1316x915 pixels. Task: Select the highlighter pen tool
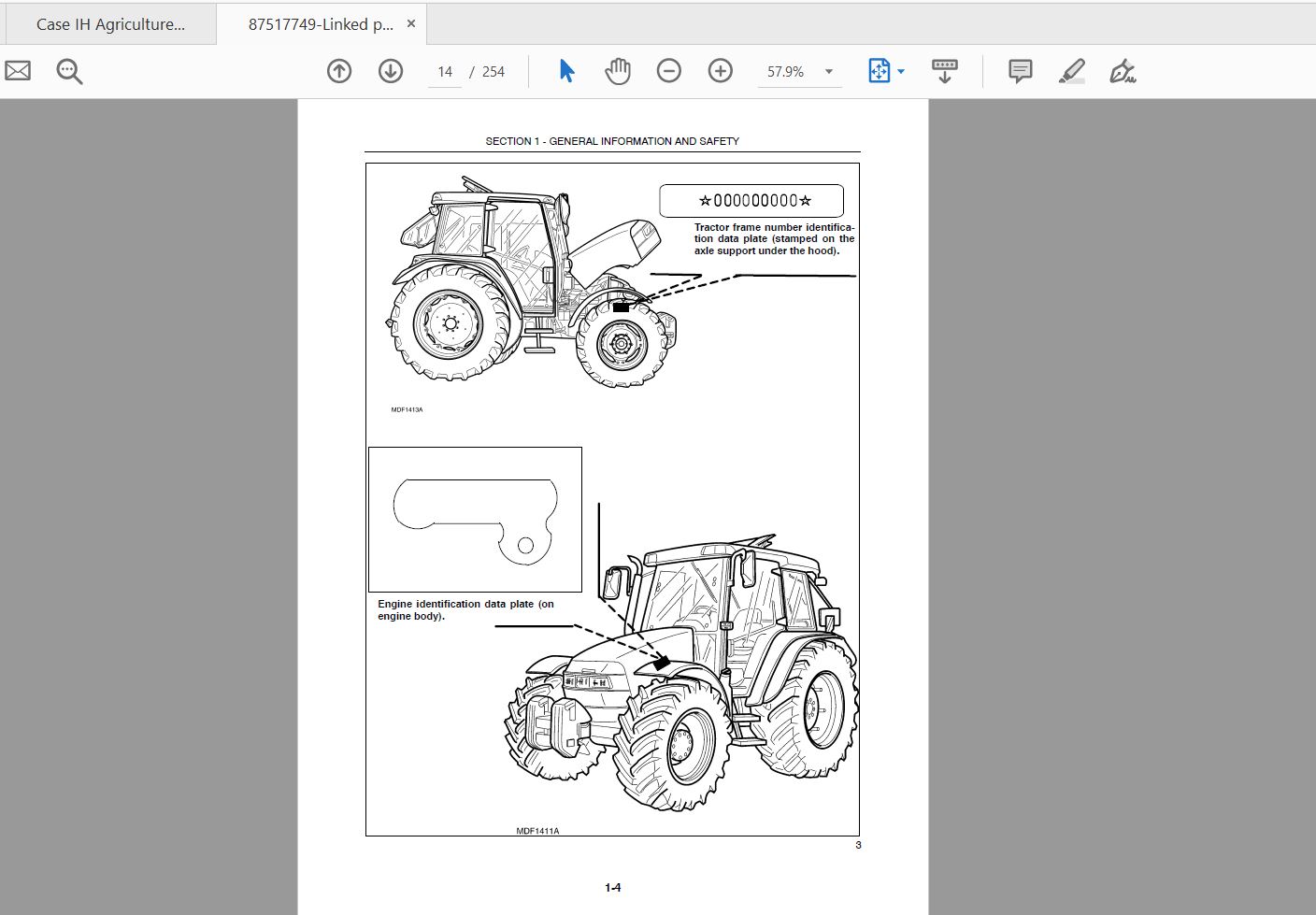point(1072,71)
